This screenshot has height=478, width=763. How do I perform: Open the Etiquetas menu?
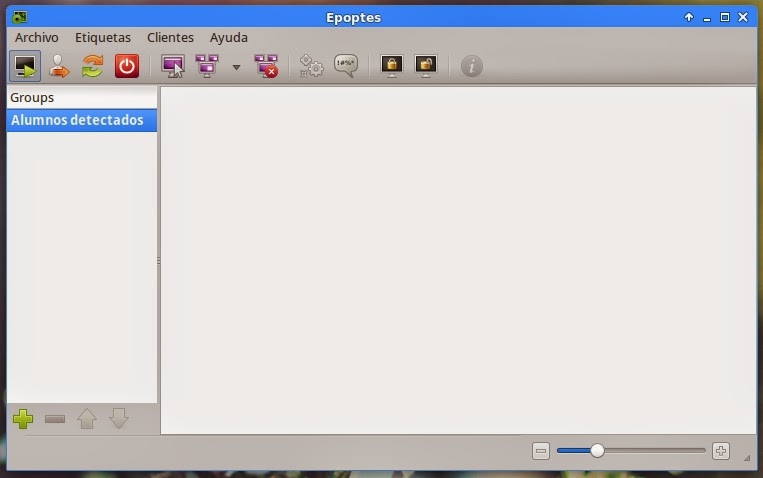[x=103, y=37]
